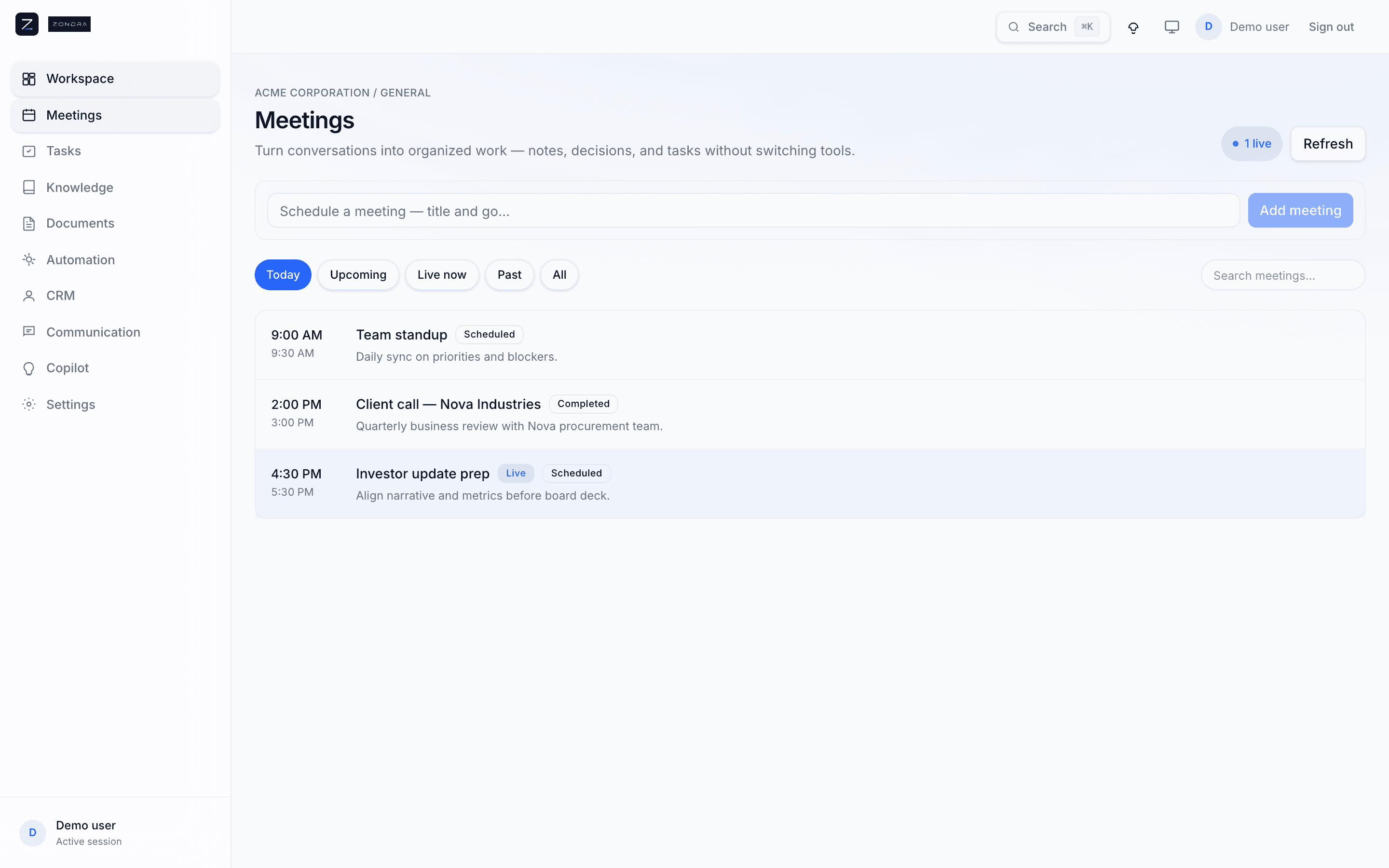Screen dimensions: 1389x868
Task: Click the D avatar at sidebar bottom
Action: [x=33, y=832]
